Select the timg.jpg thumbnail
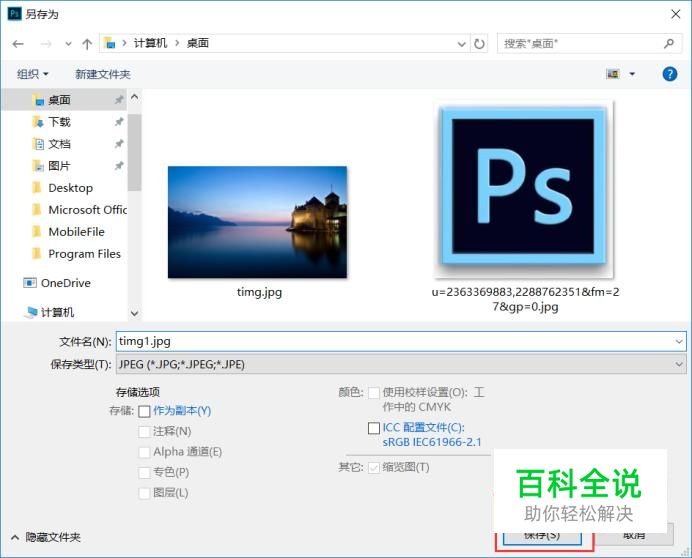Screen dimensions: 692x558 257,222
